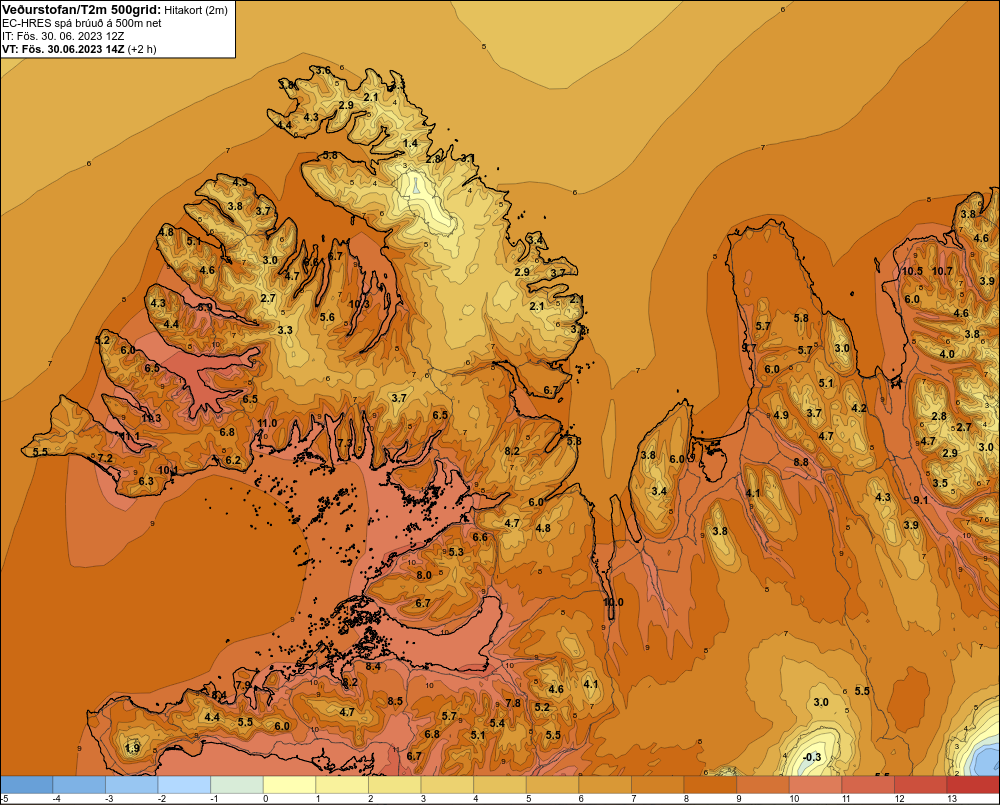Click the pale green legend swatch between -1 and 0
This screenshot has height=805, width=1000.
237,785
